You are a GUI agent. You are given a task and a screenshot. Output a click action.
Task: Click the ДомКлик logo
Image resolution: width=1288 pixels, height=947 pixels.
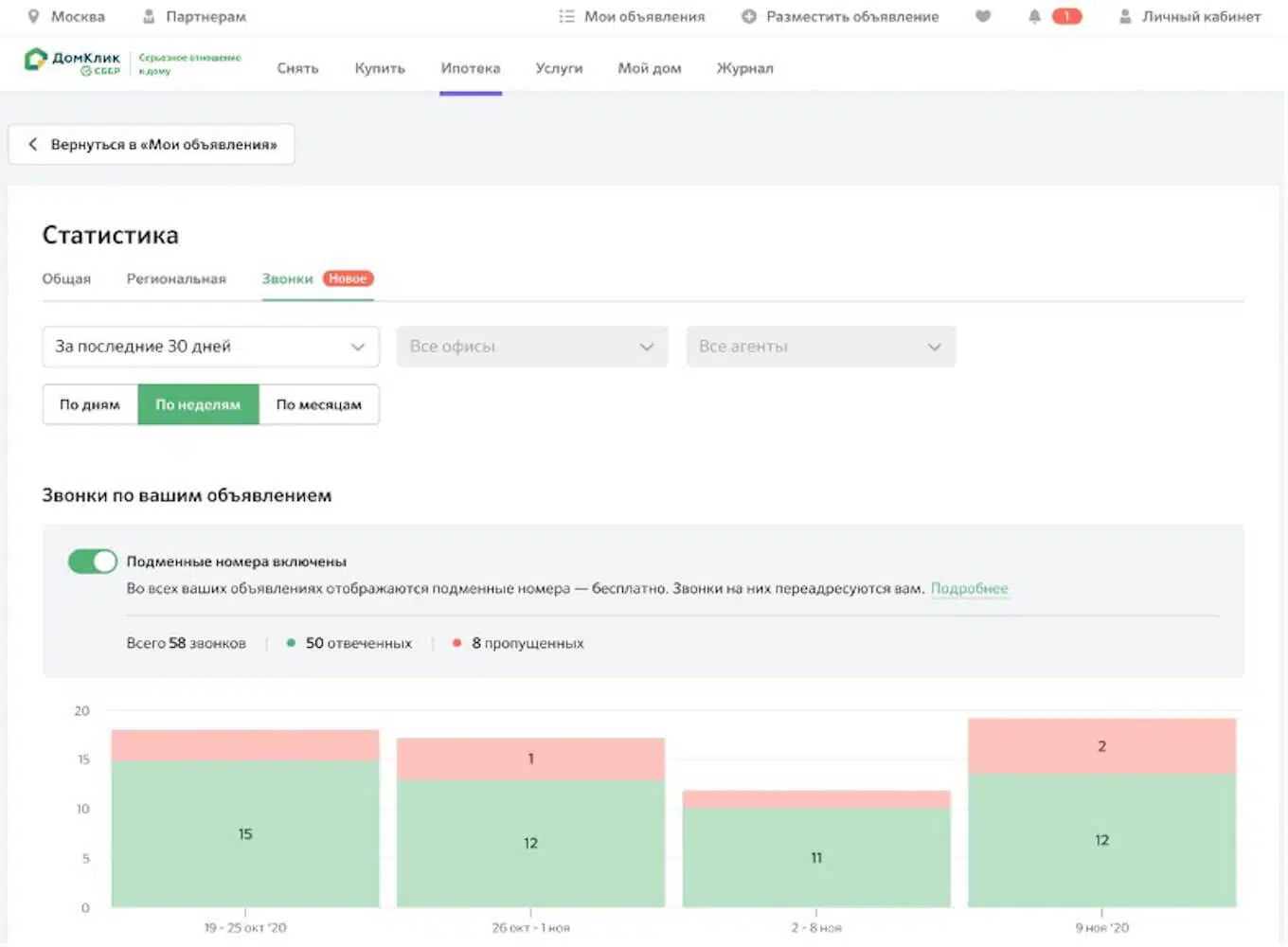[73, 63]
